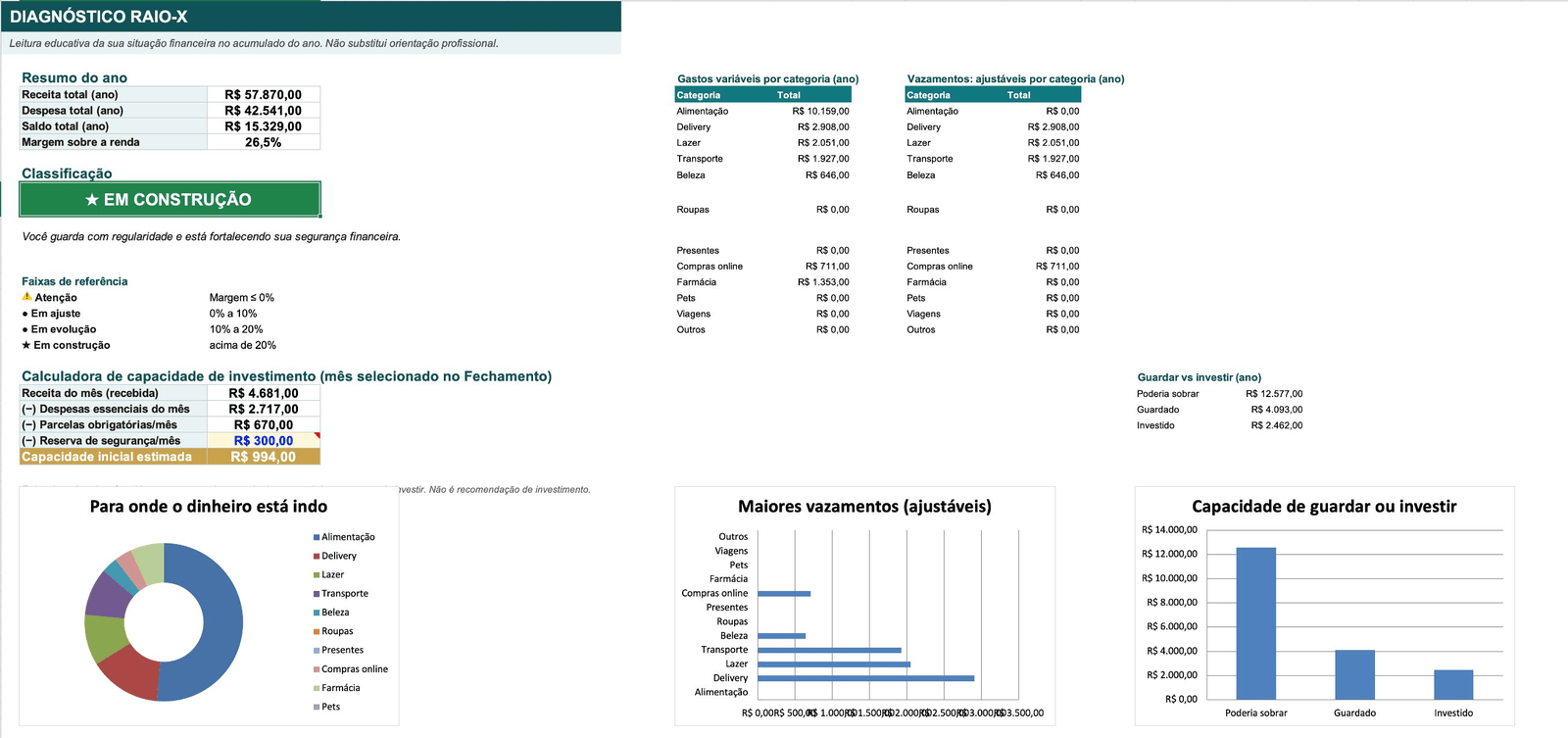Click the Investido column in the capacity chart

1453,684
